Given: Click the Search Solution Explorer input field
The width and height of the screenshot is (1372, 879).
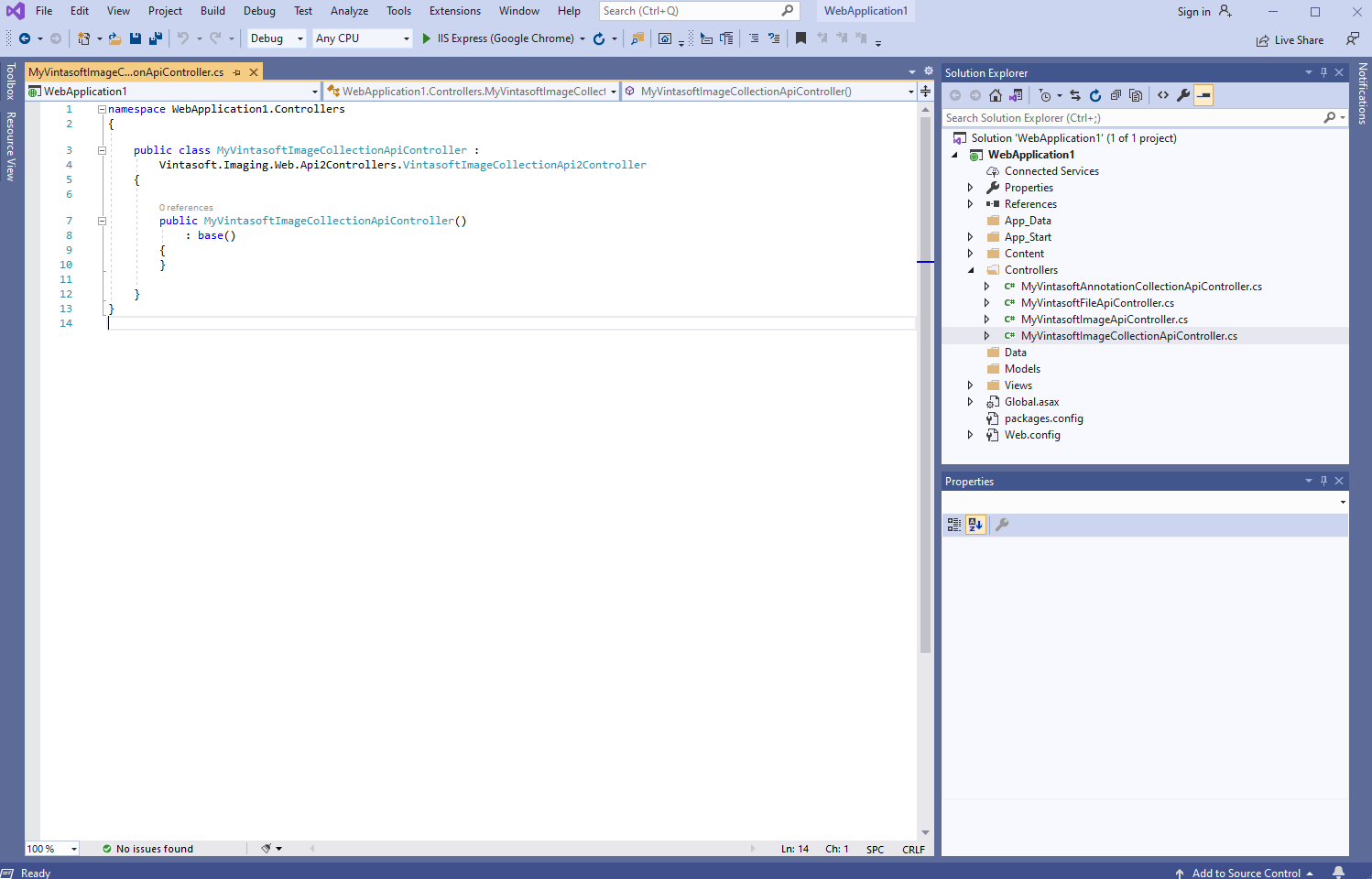Looking at the screenshot, I should 1131,118.
